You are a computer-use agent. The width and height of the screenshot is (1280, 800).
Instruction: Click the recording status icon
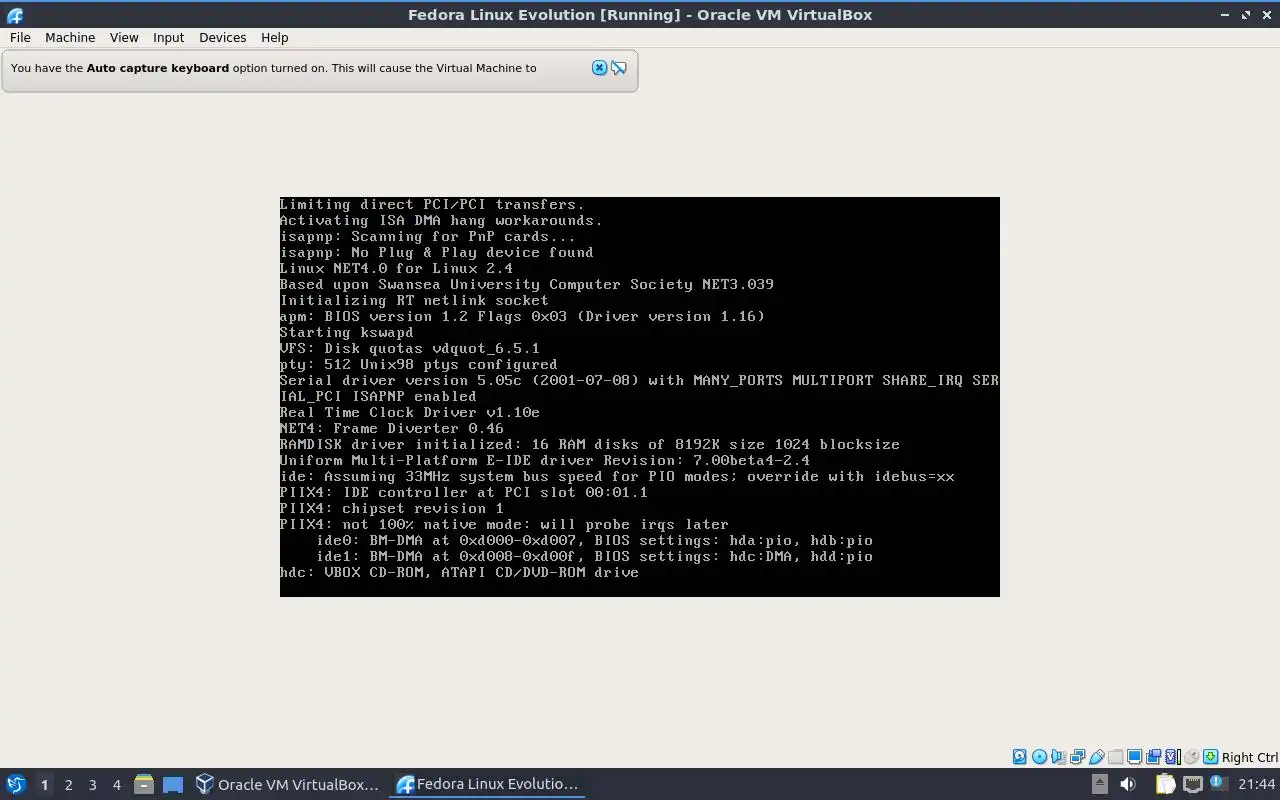click(1153, 757)
